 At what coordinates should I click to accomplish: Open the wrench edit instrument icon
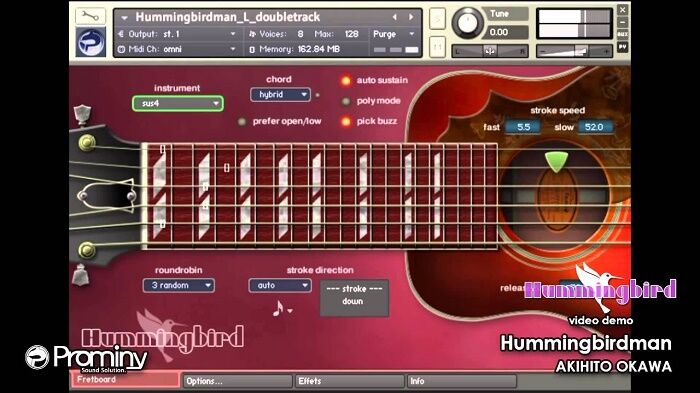pyautogui.click(x=91, y=16)
